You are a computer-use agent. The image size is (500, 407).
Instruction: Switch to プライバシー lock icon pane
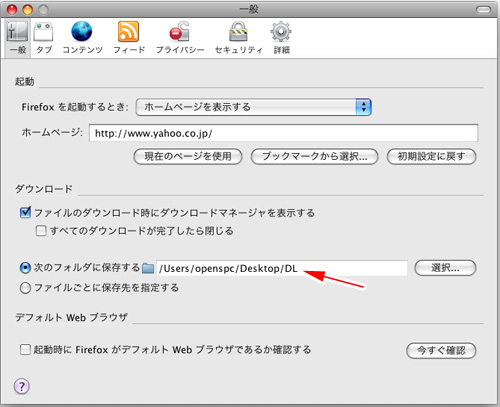tap(179, 31)
